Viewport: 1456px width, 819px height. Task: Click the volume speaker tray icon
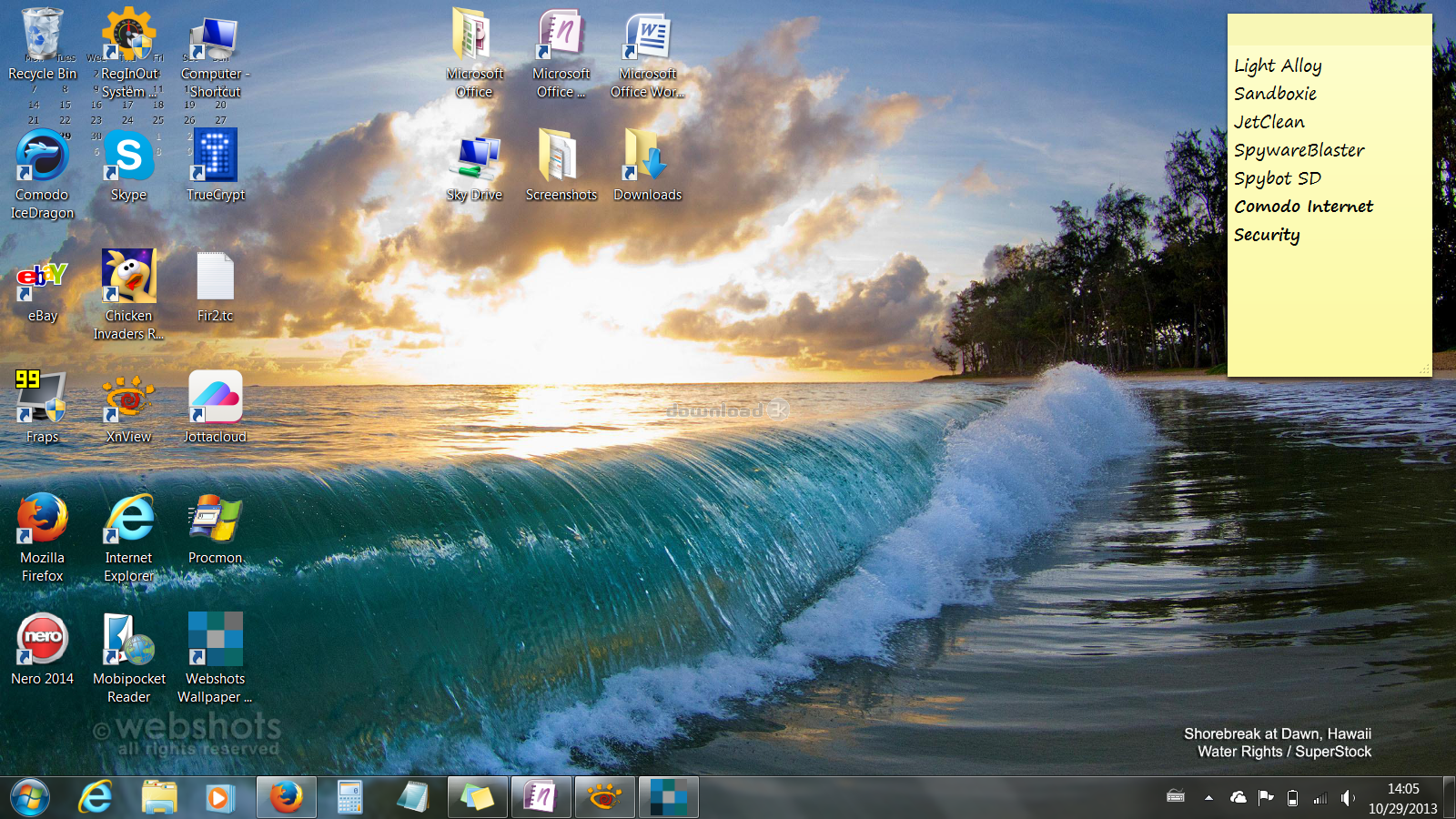coord(1348,798)
